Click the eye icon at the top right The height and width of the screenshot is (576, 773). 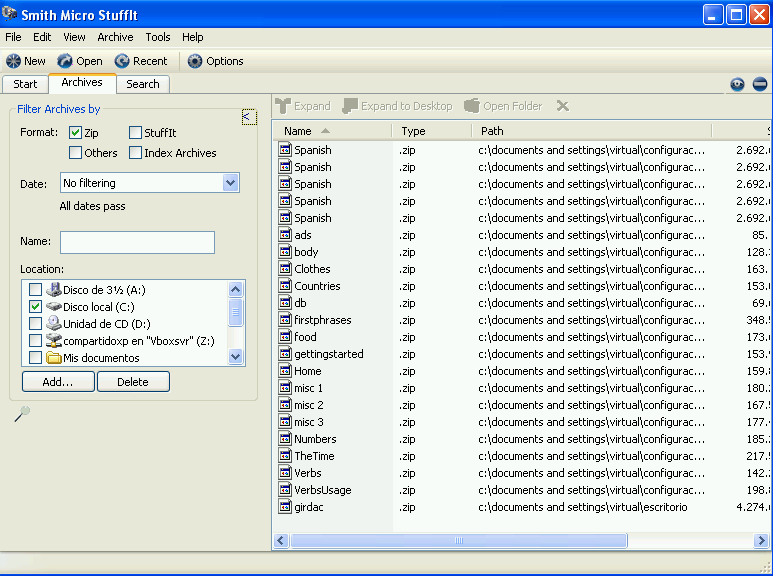coord(738,84)
